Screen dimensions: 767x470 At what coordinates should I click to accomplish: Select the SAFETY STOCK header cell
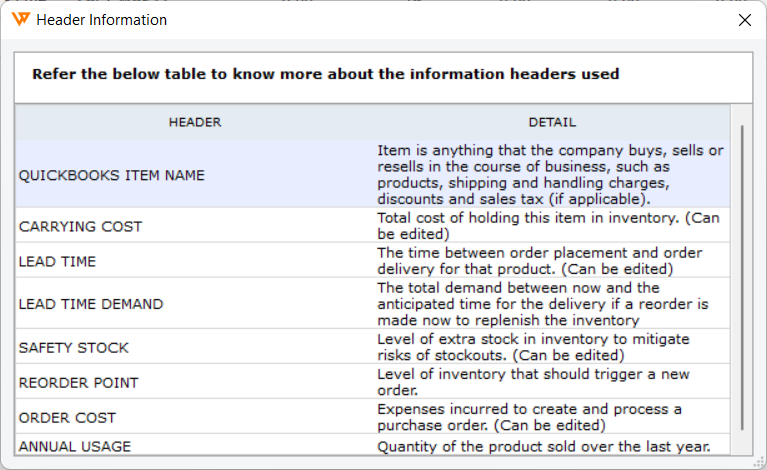(x=195, y=347)
